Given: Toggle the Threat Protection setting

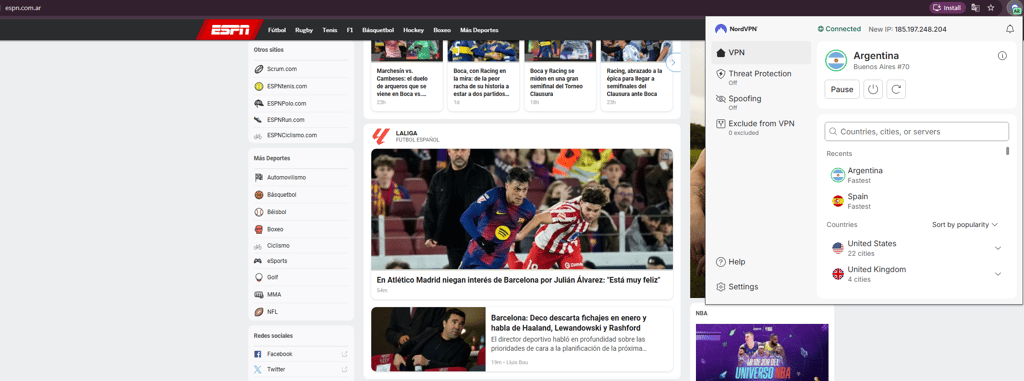Looking at the screenshot, I should point(761,77).
